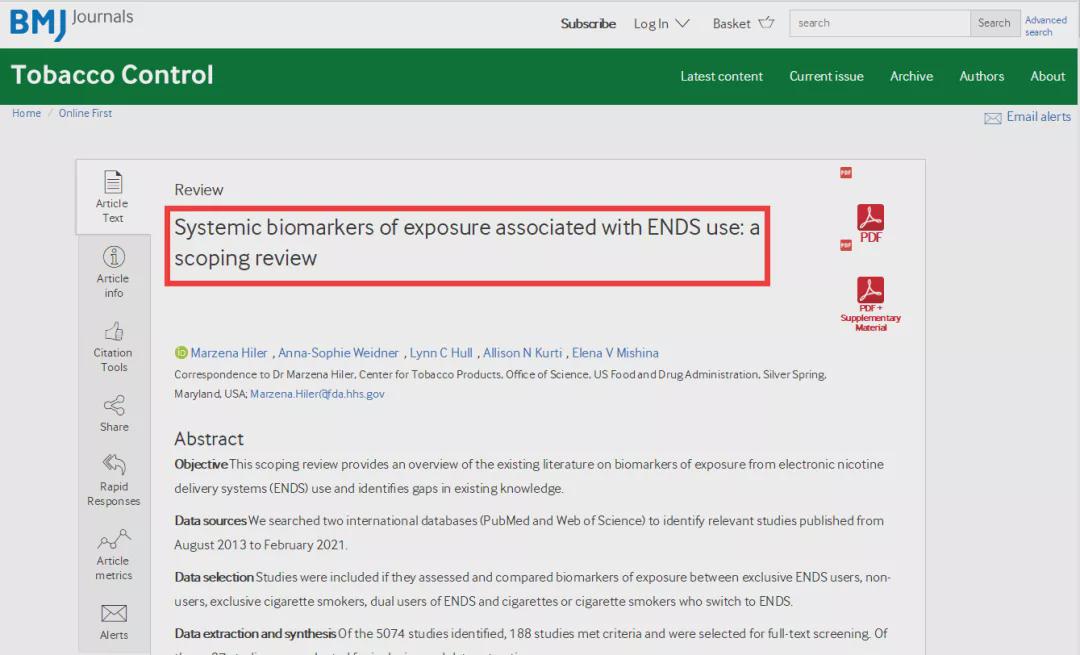Image resolution: width=1080 pixels, height=655 pixels.
Task: Expand the Log In dropdown
Action: click(x=661, y=23)
